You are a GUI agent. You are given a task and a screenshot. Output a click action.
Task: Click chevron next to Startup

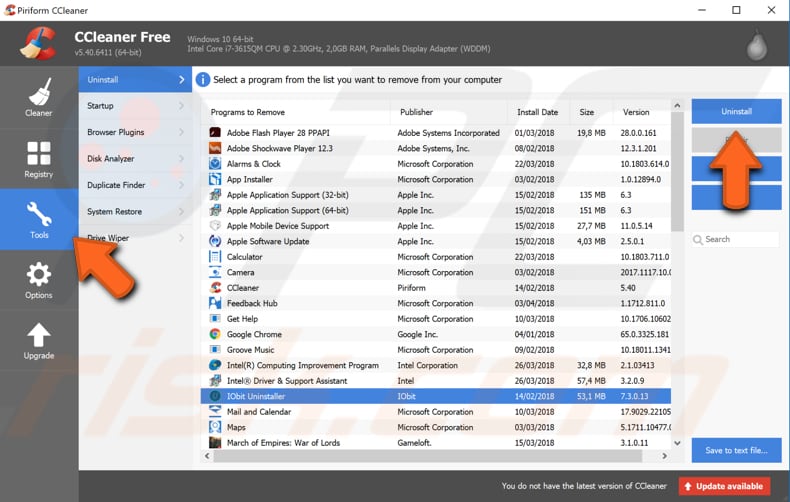pyautogui.click(x=181, y=106)
